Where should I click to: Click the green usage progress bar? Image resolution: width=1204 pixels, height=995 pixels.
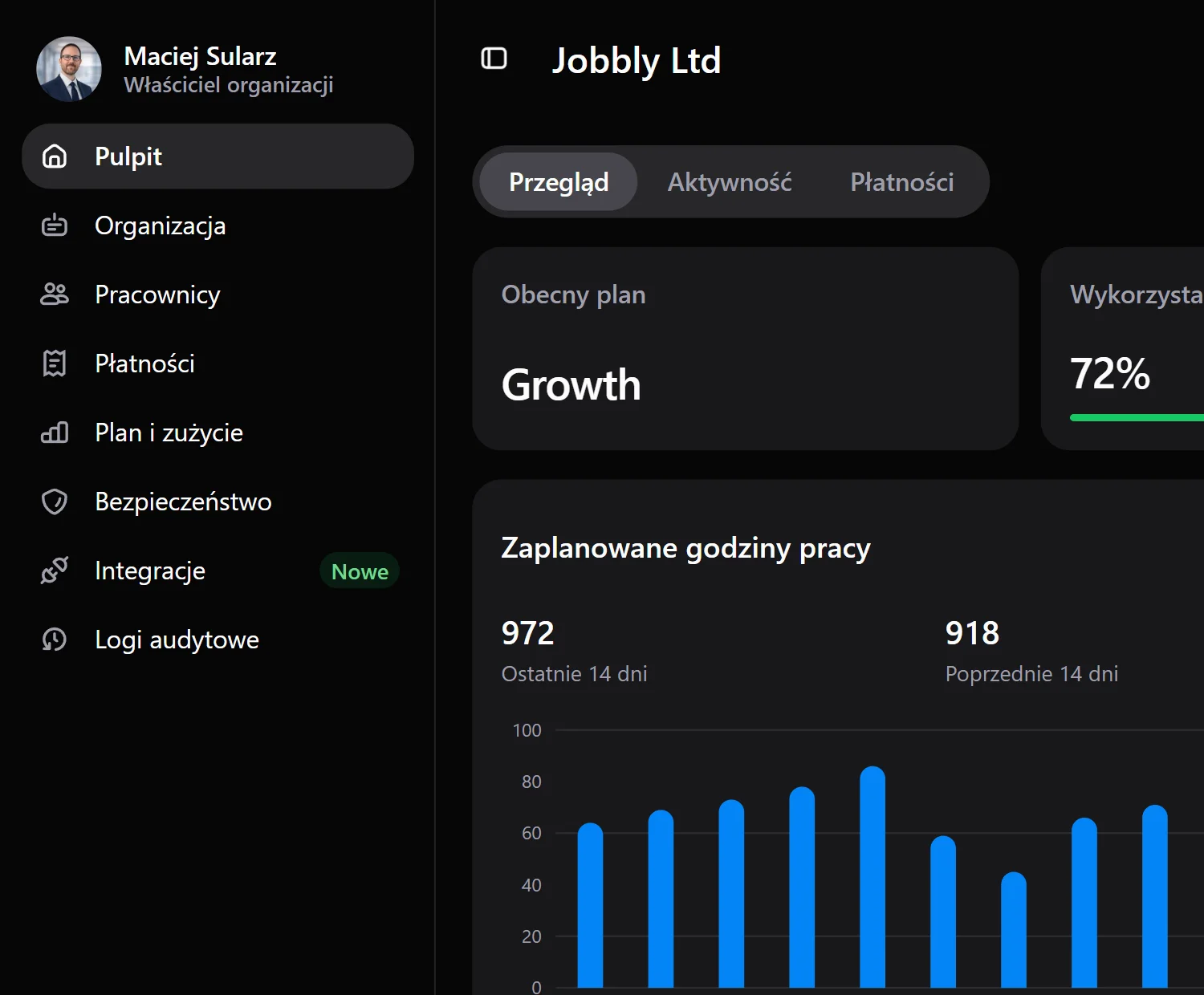[1137, 417]
